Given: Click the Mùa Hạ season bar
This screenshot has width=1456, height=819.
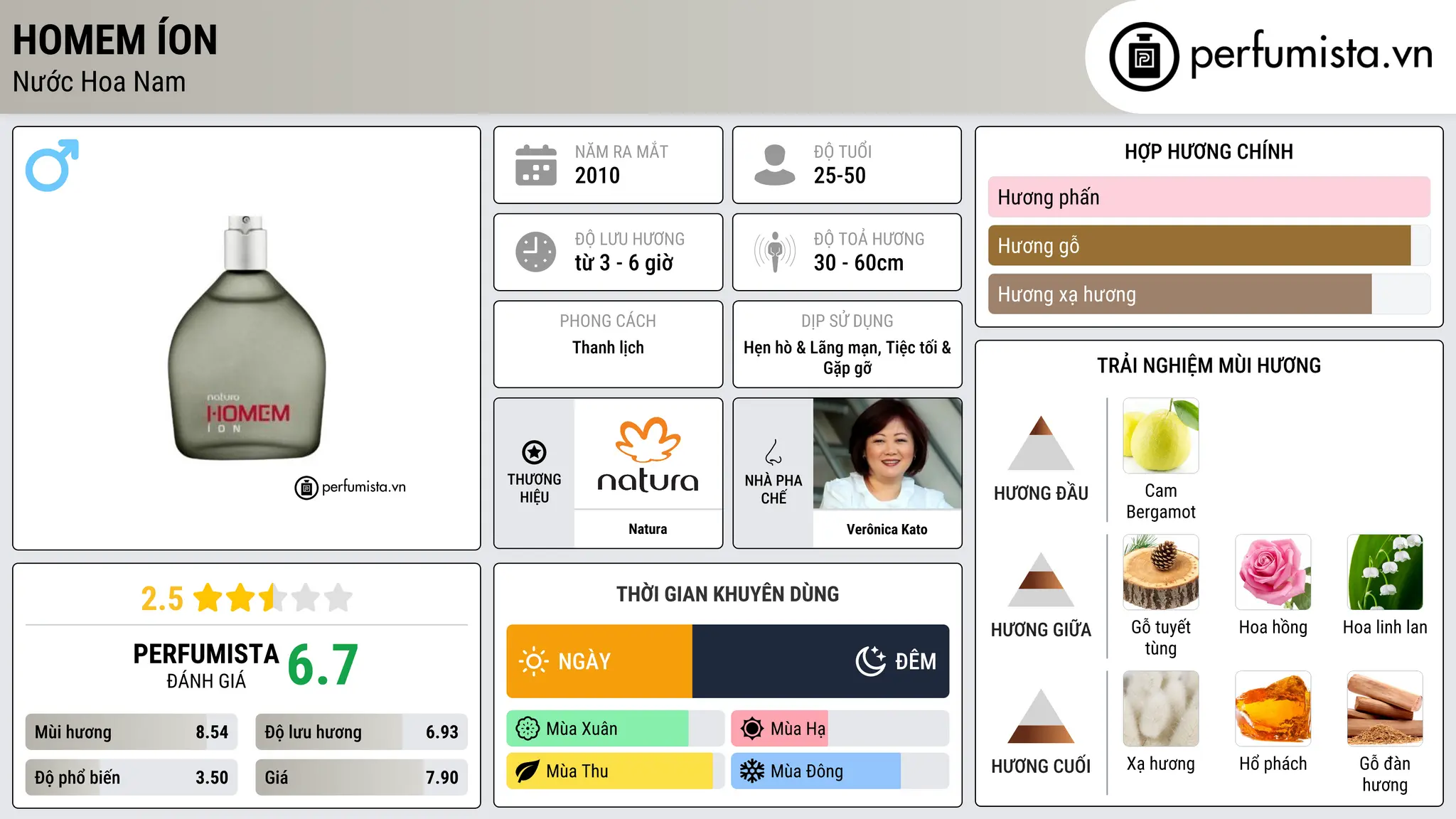Looking at the screenshot, I should [840, 729].
